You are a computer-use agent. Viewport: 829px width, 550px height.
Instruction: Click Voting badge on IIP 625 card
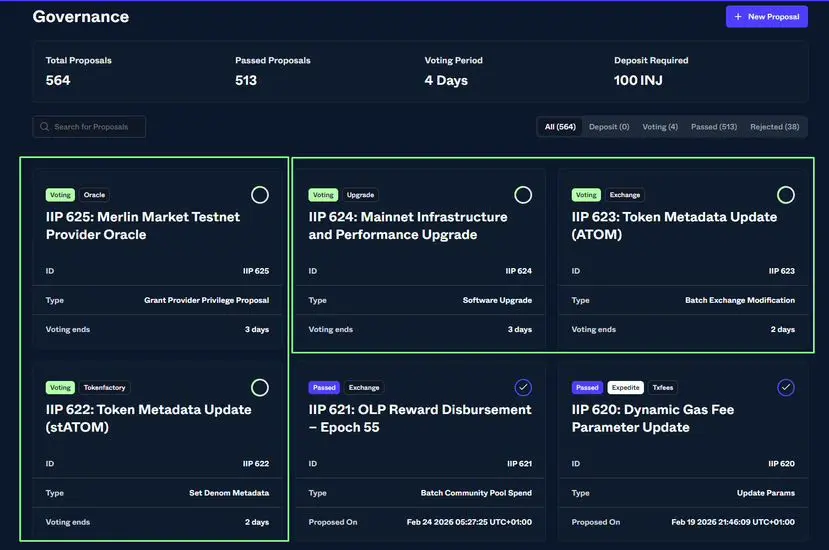(60, 195)
